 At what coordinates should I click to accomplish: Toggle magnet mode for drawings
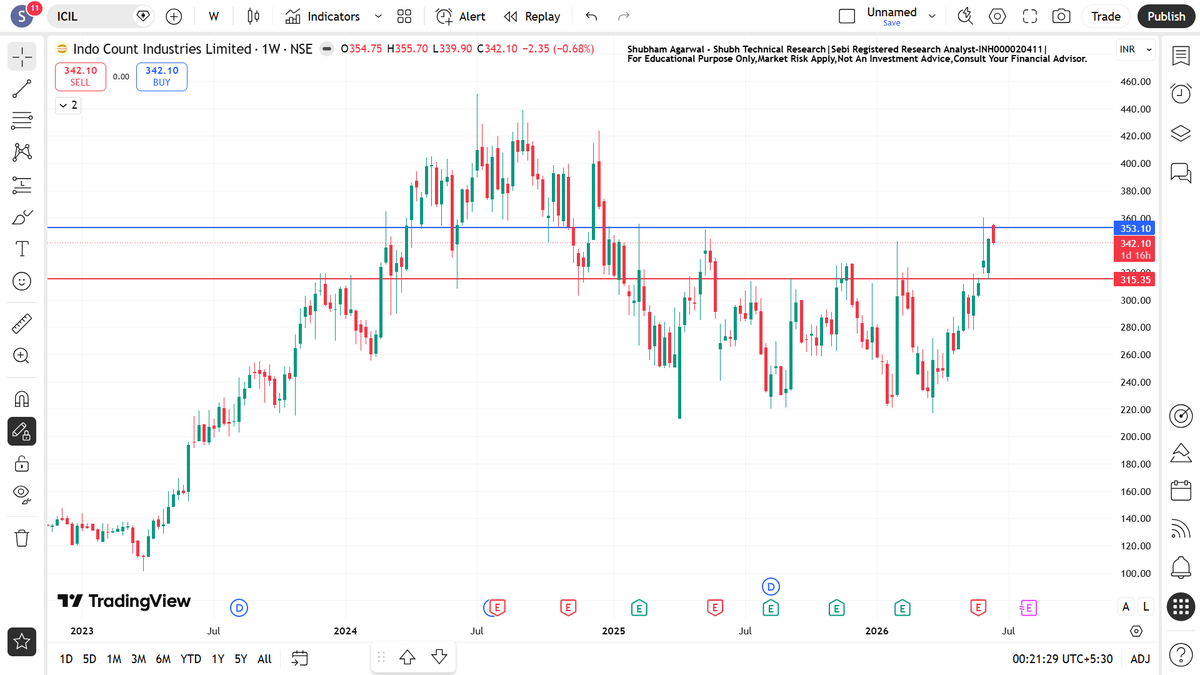tap(22, 399)
